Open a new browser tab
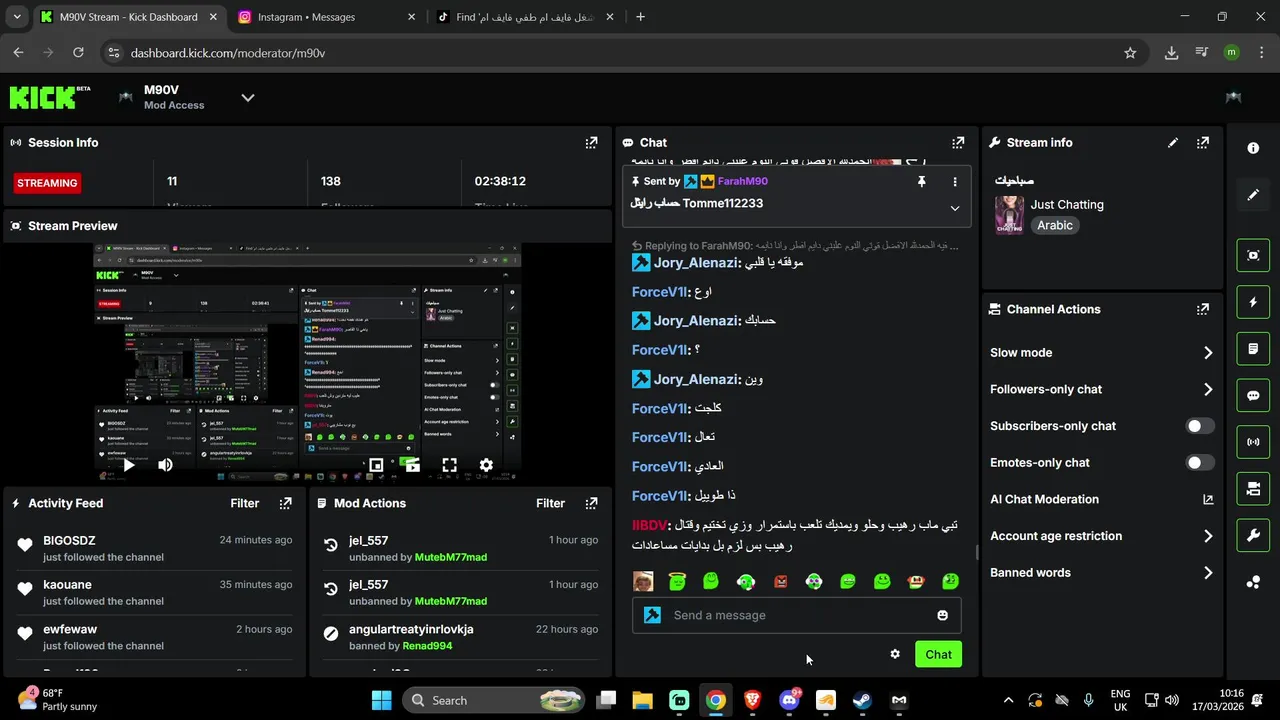This screenshot has width=1280, height=720. coord(640,17)
